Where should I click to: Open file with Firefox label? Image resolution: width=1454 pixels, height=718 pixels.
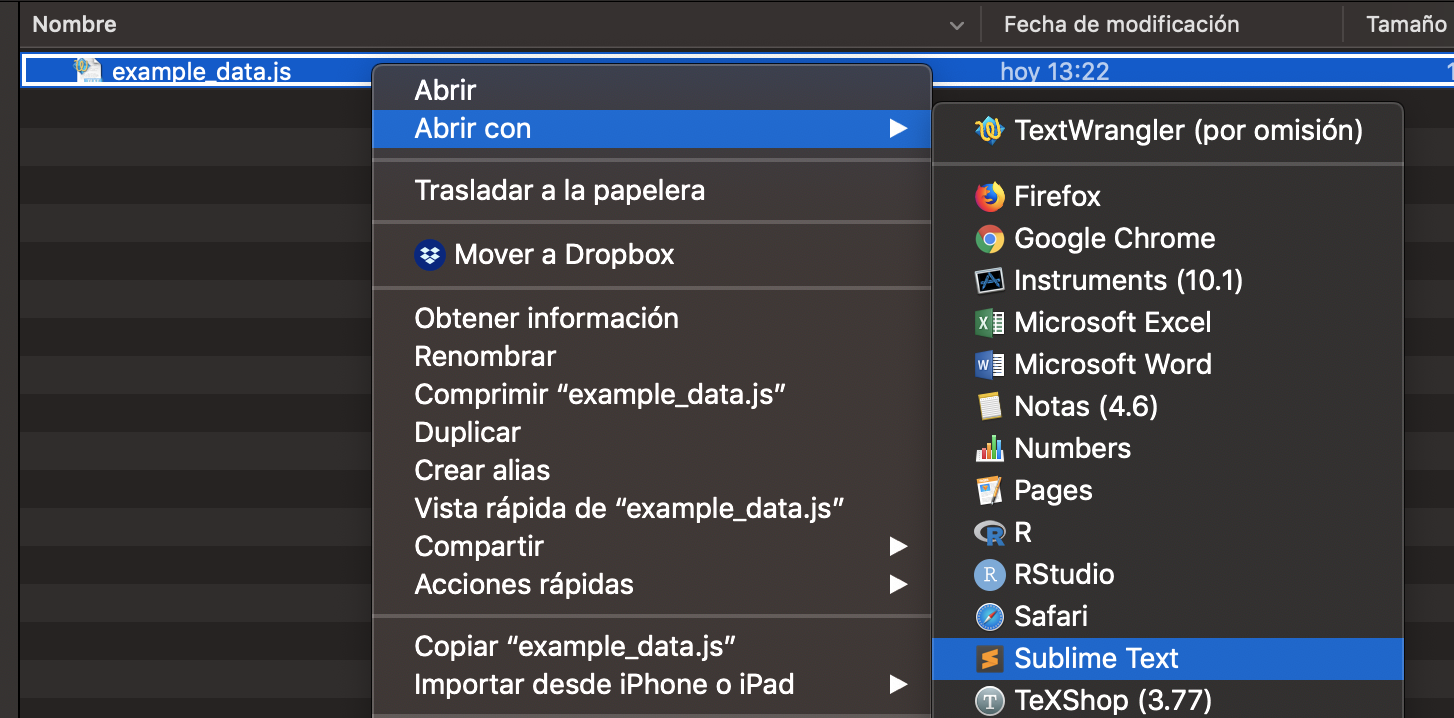tap(1057, 197)
